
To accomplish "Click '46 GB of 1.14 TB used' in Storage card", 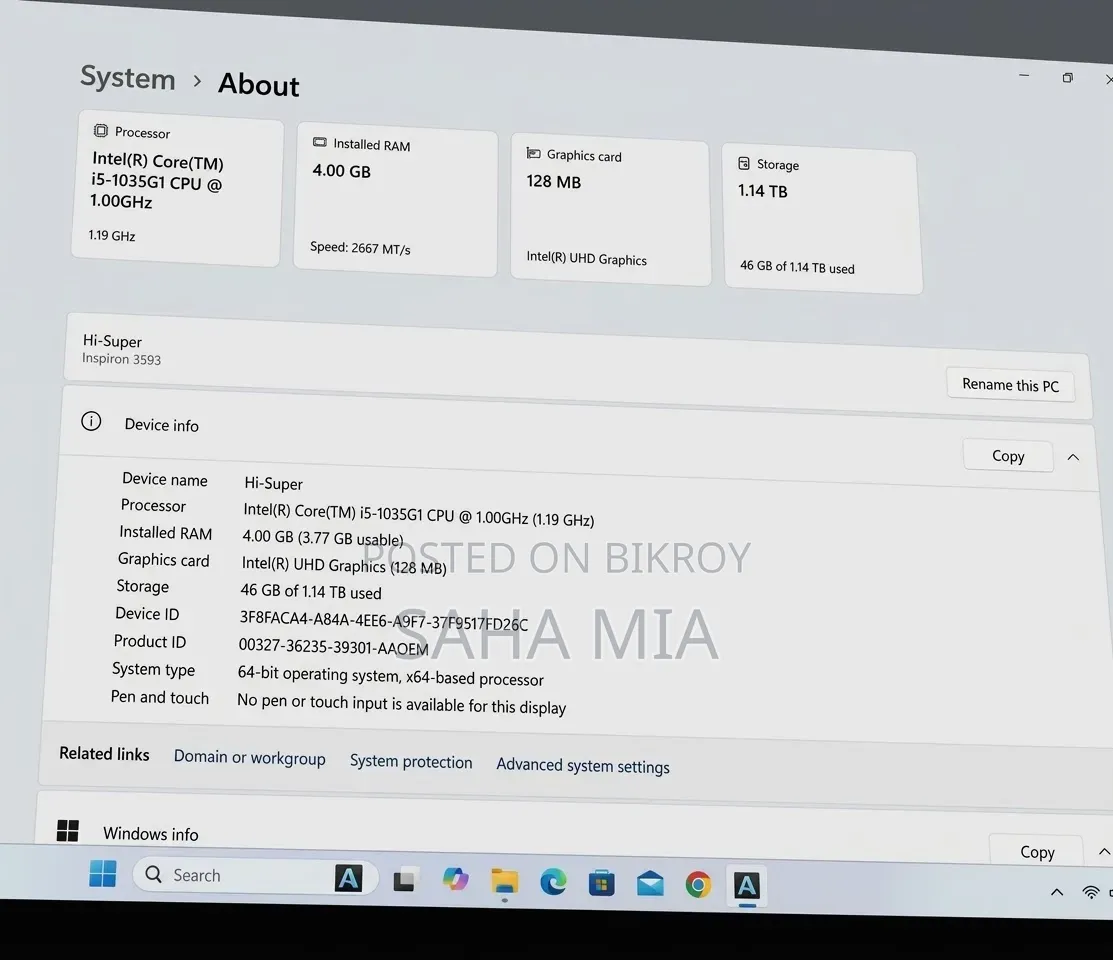I will pos(797,267).
